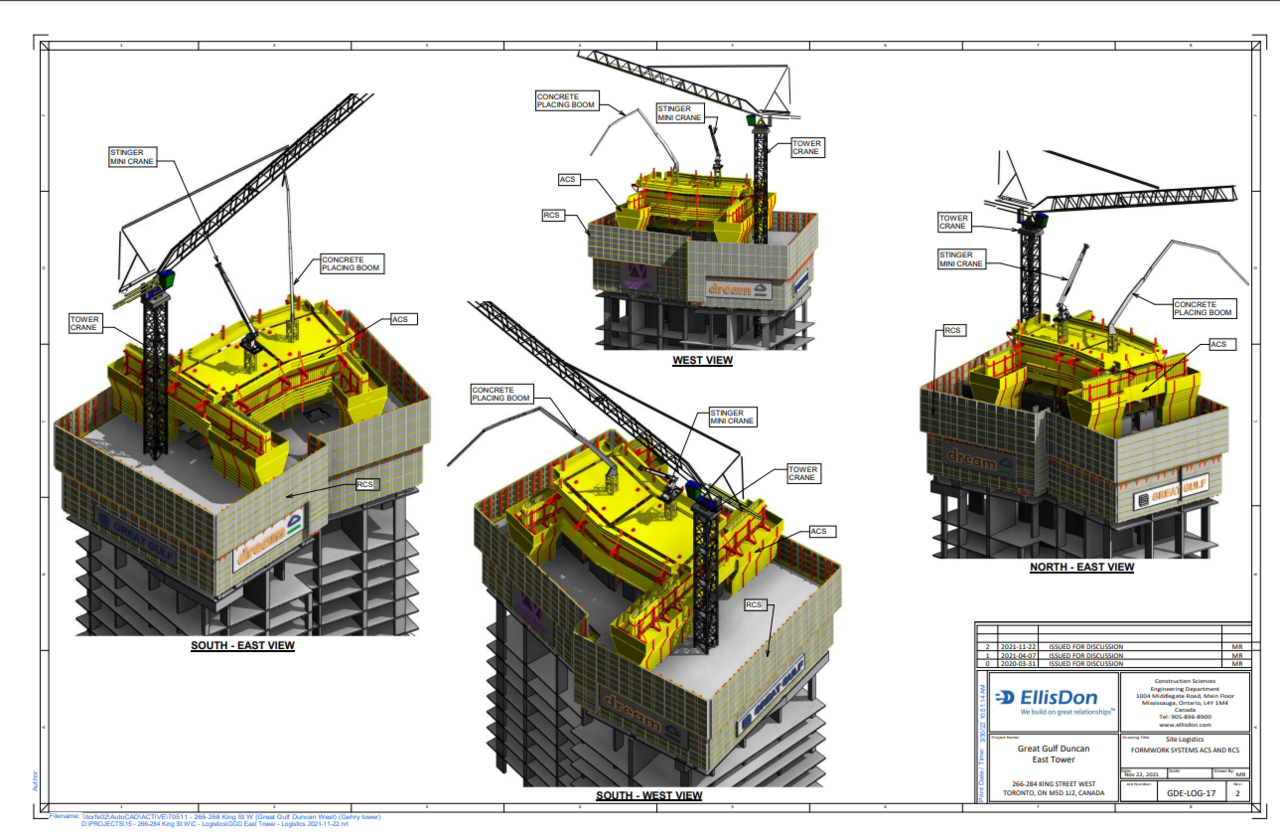Screen dimensions: 1280x838
Task: Click the SOUTH - WEST VIEW title
Action: pyautogui.click(x=649, y=796)
